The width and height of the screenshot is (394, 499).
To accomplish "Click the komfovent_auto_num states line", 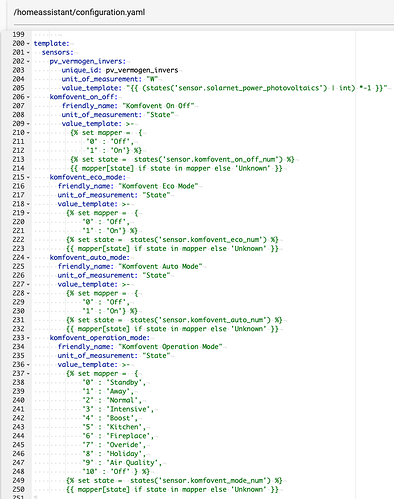I will [x=174, y=320].
